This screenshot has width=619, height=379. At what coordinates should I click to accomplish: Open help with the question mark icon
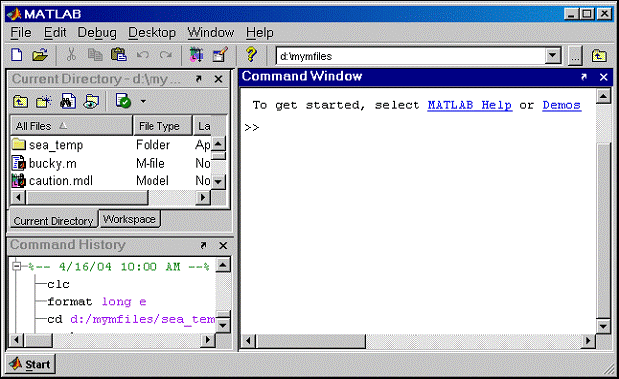[x=251, y=54]
